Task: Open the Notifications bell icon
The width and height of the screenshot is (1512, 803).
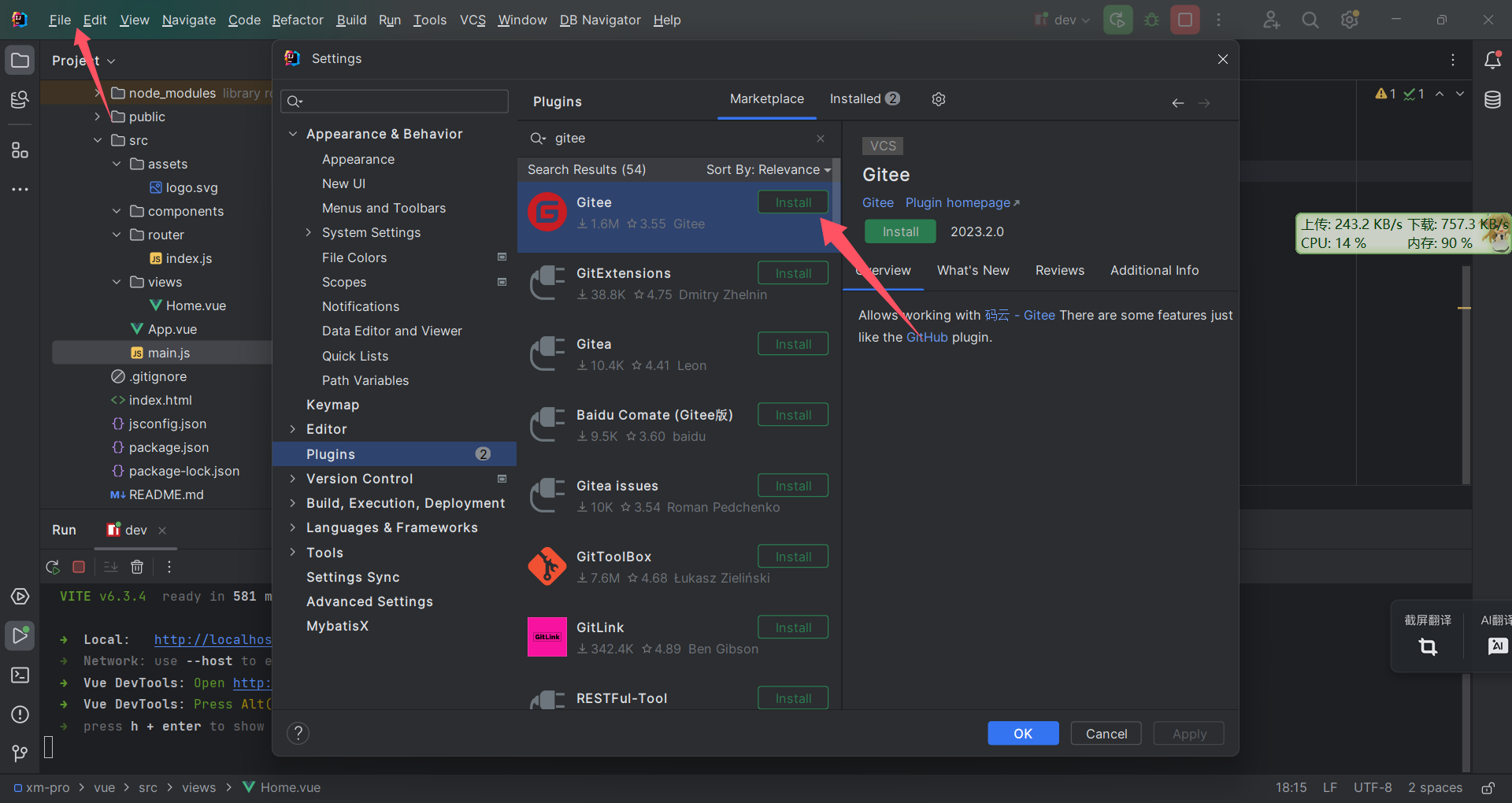Action: click(x=1492, y=60)
